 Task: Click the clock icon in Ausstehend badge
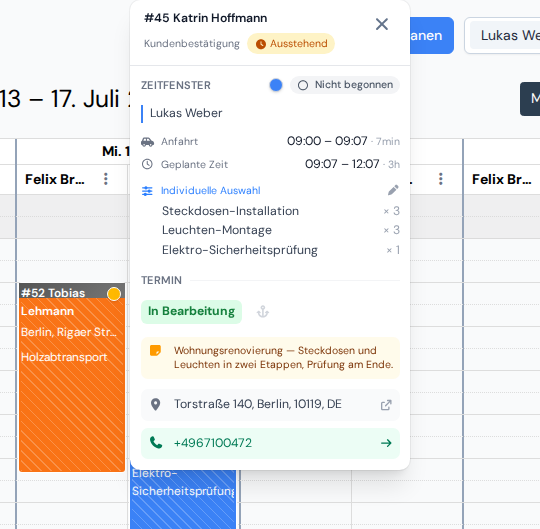coord(261,44)
